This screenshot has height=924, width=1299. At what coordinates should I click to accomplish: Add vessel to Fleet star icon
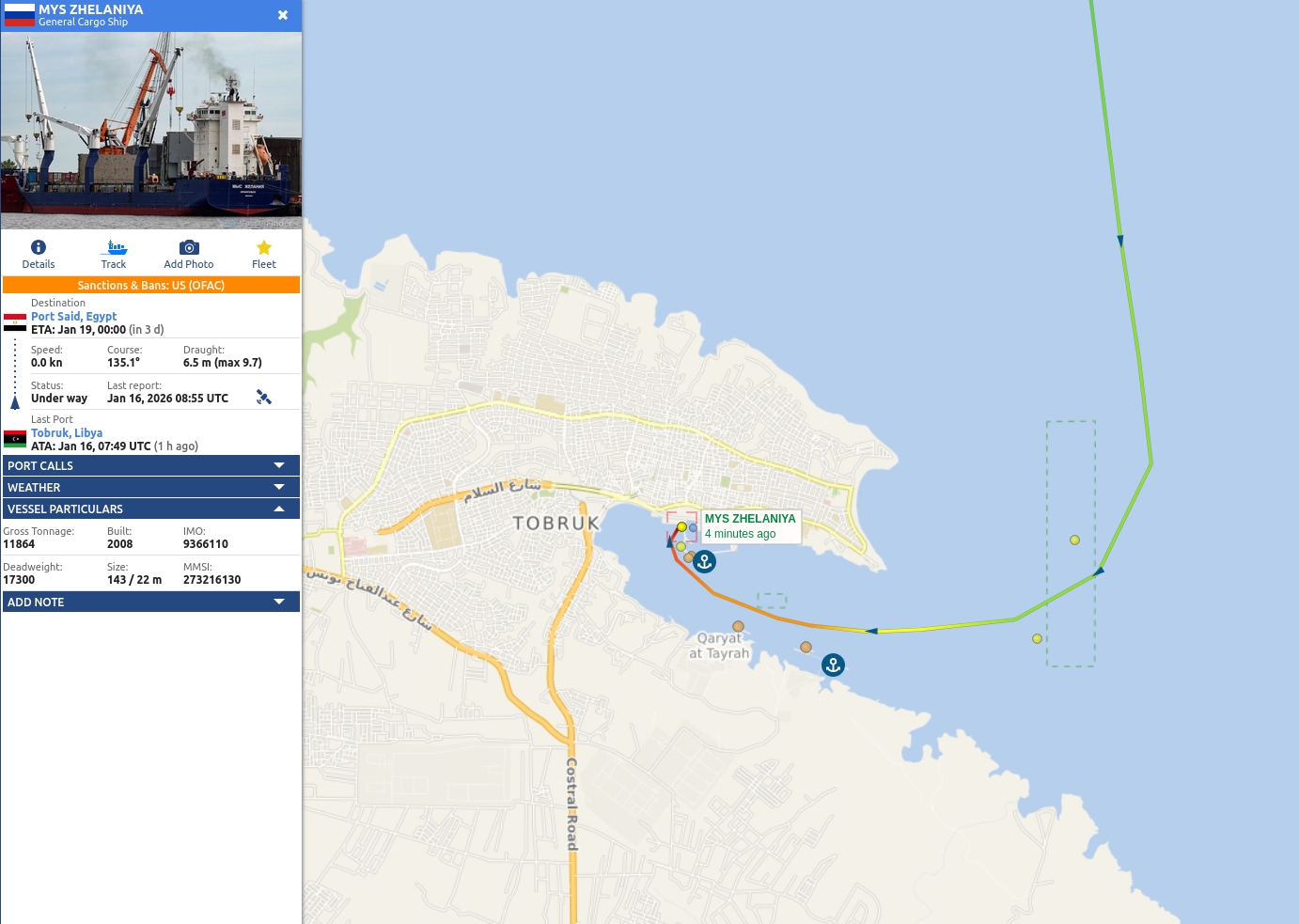coord(264,247)
